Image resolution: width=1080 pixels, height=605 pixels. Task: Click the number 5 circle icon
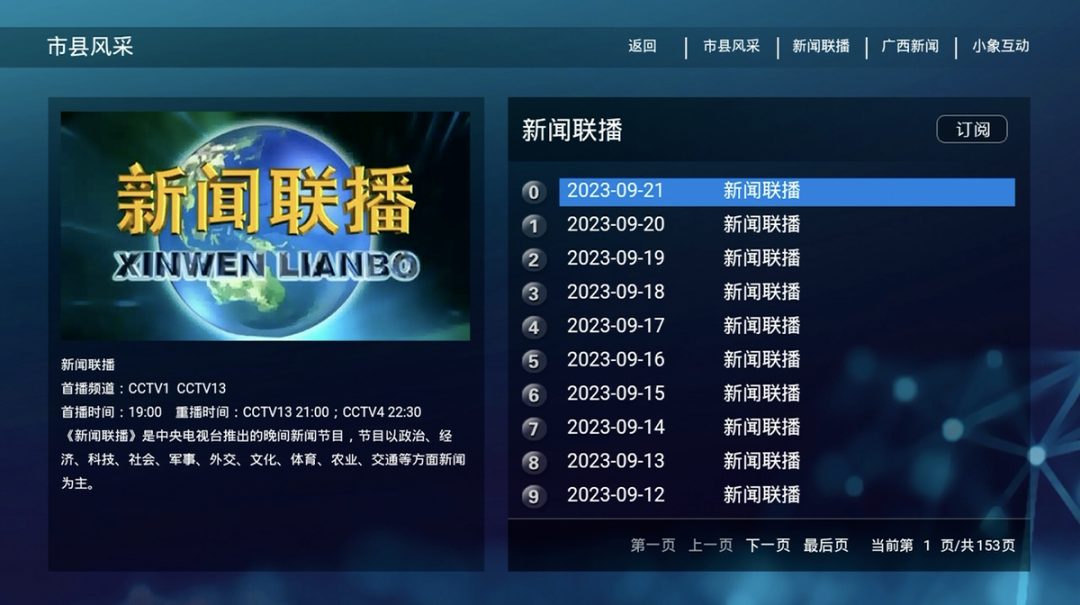534,361
